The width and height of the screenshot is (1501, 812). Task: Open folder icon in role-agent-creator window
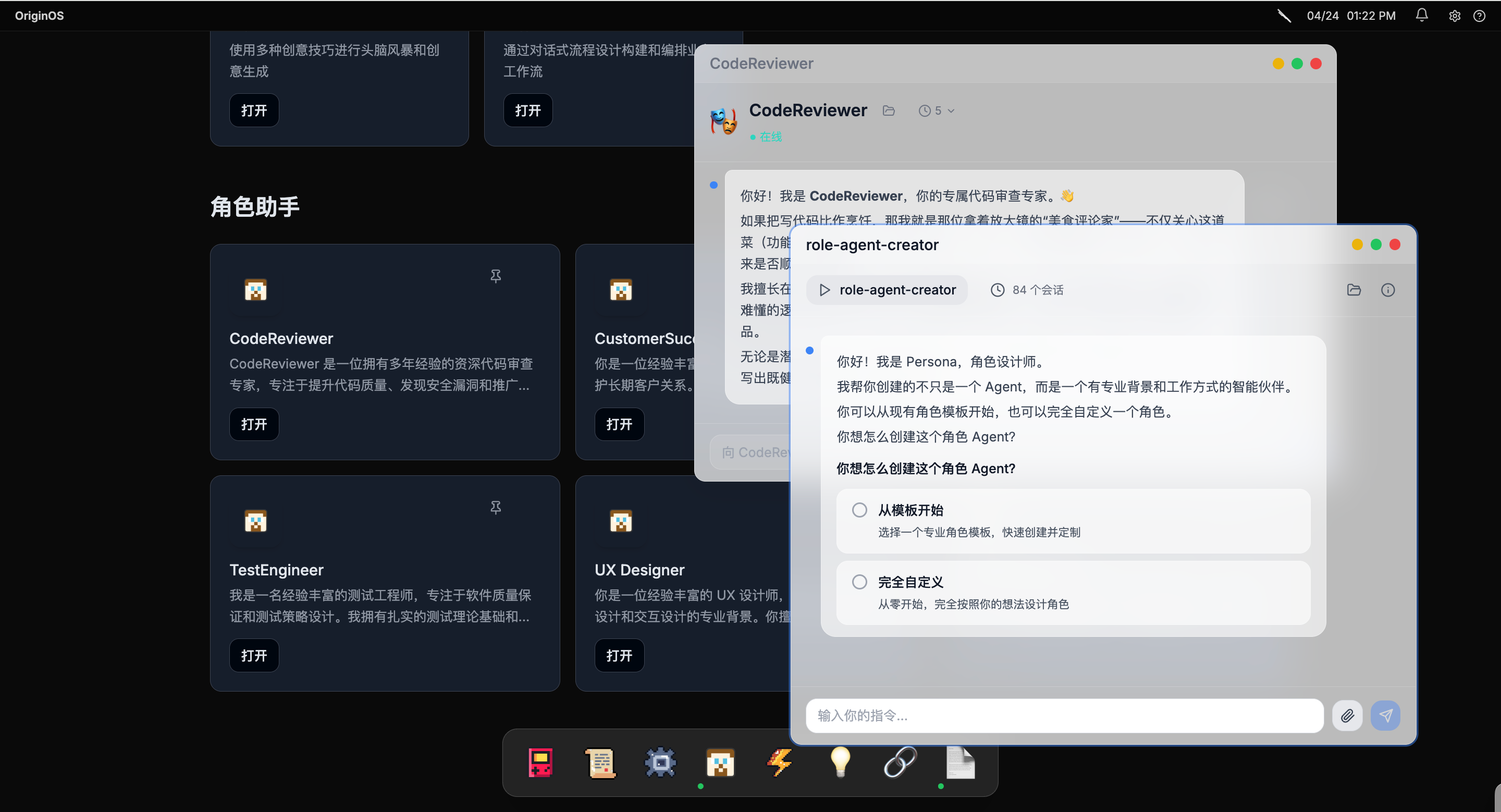(1354, 289)
